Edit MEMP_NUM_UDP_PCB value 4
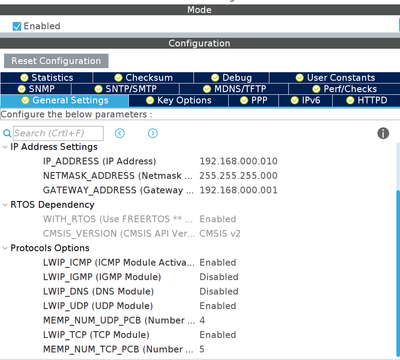The width and height of the screenshot is (400, 360). (202, 320)
